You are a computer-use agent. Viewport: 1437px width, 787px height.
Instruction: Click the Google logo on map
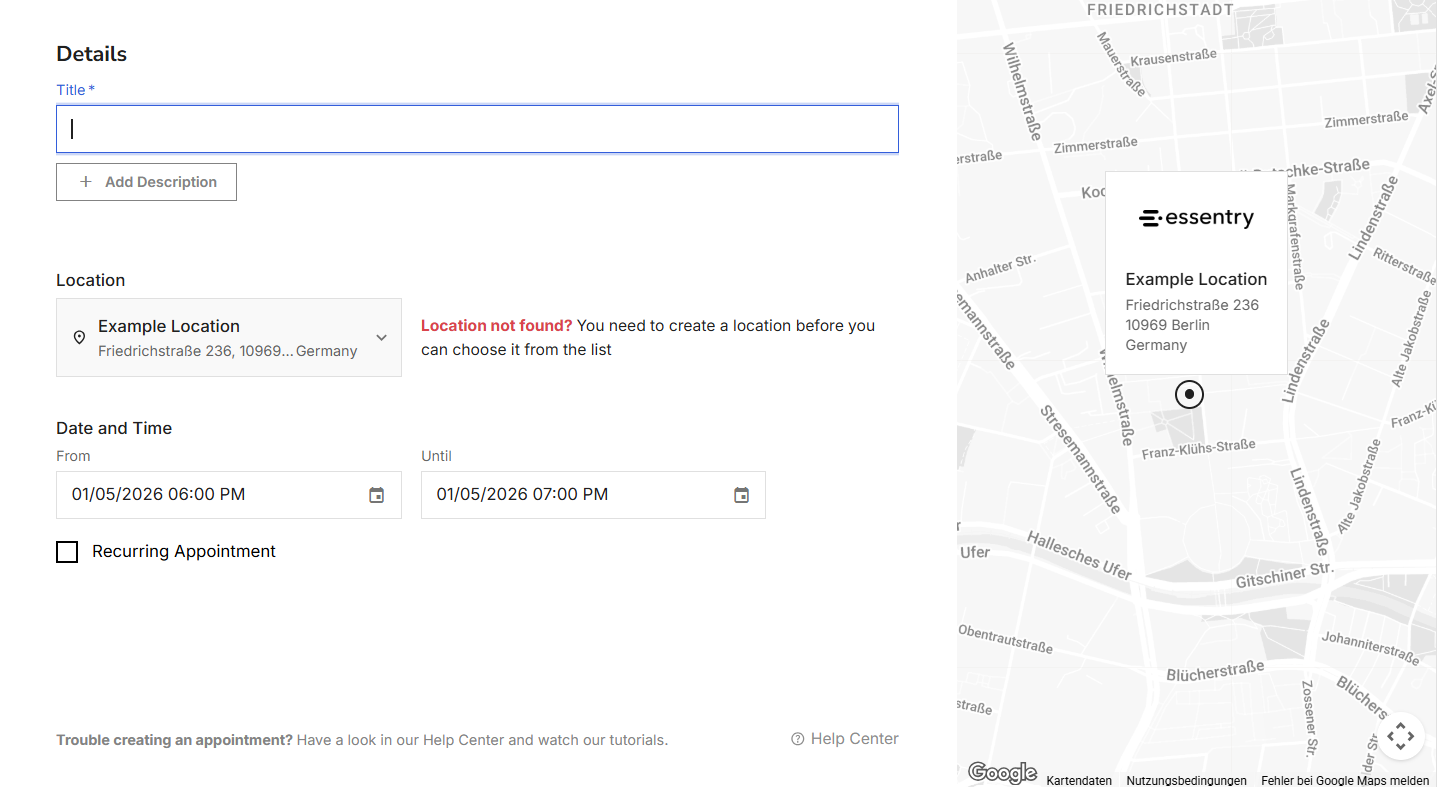click(x=1002, y=772)
